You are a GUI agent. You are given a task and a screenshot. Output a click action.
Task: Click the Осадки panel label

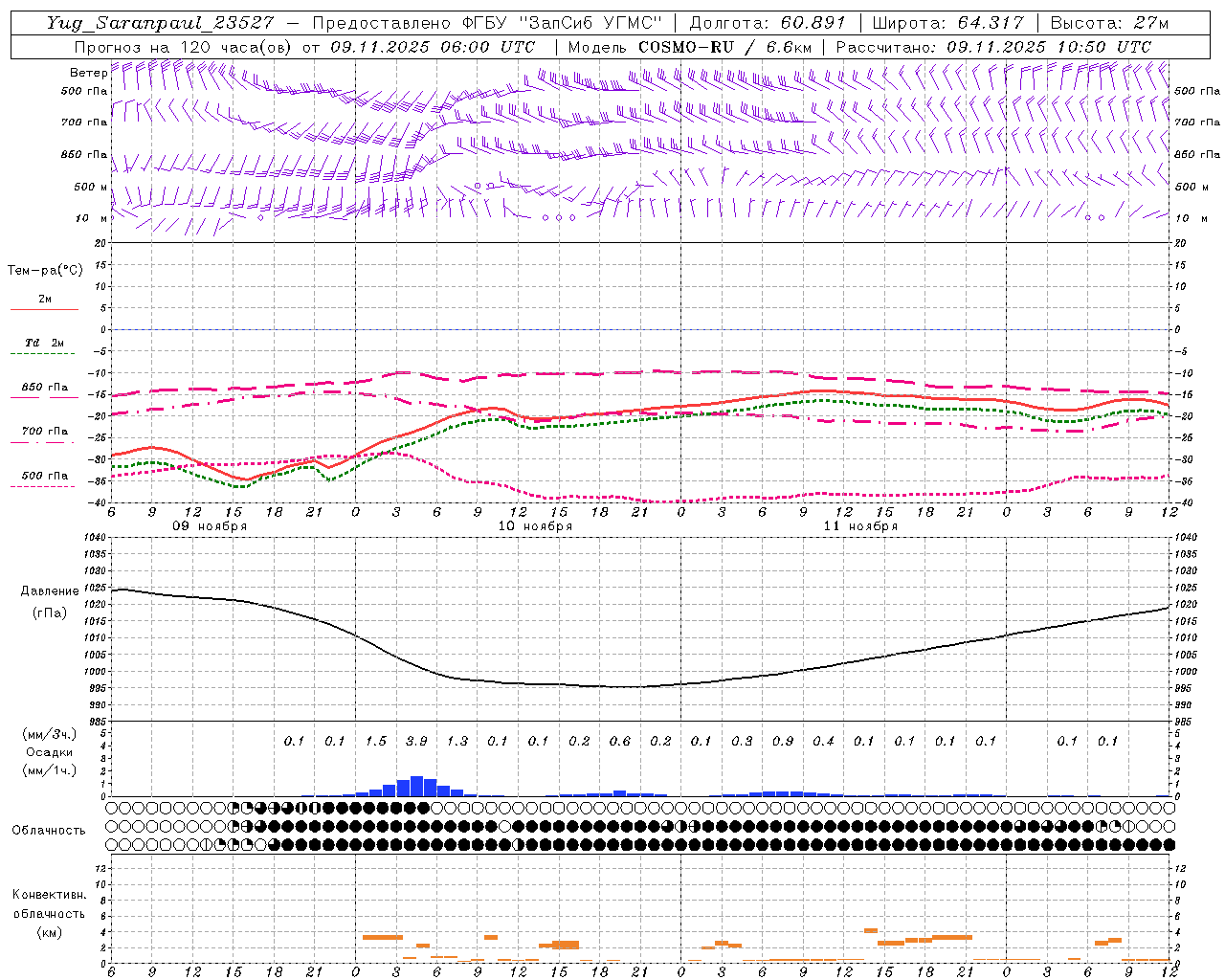pyautogui.click(x=50, y=752)
